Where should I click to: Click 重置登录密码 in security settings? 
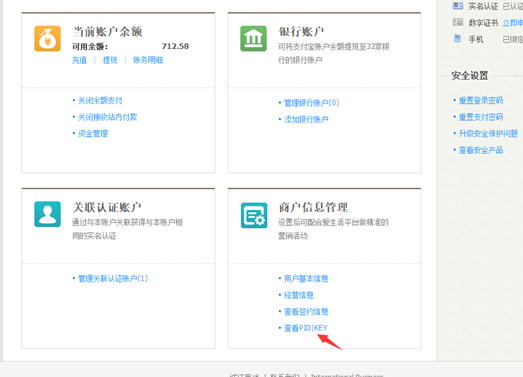[481, 100]
